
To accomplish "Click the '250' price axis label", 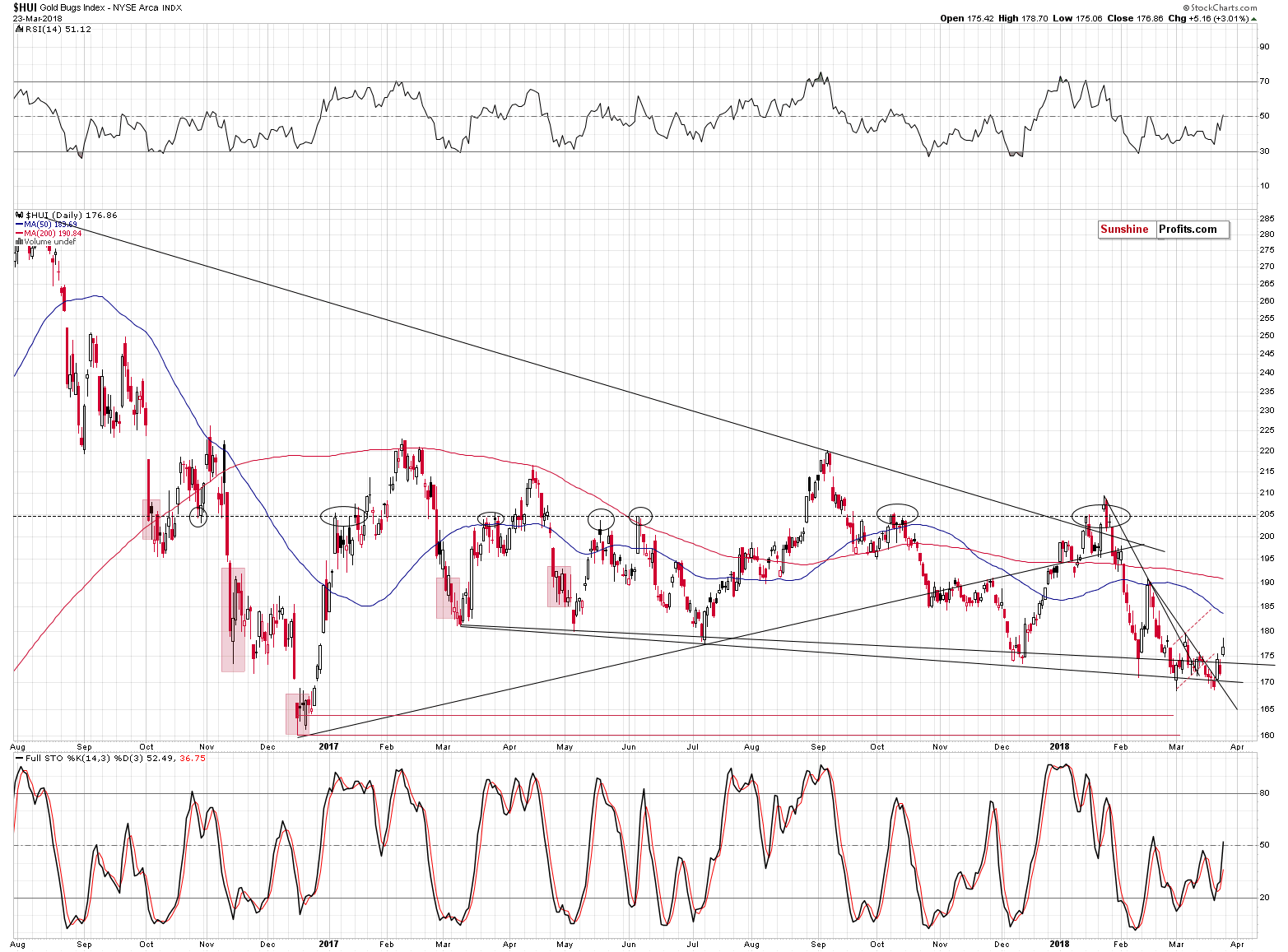I will tap(1267, 336).
